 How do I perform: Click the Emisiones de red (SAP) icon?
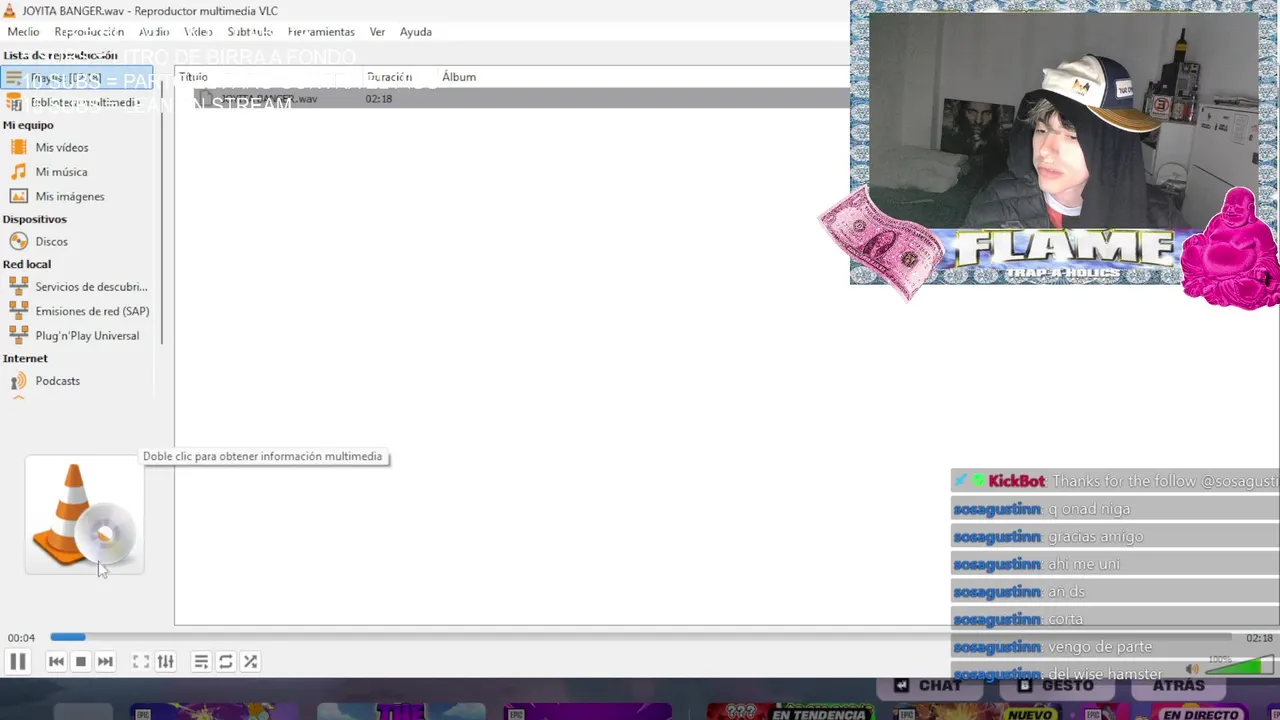click(18, 311)
